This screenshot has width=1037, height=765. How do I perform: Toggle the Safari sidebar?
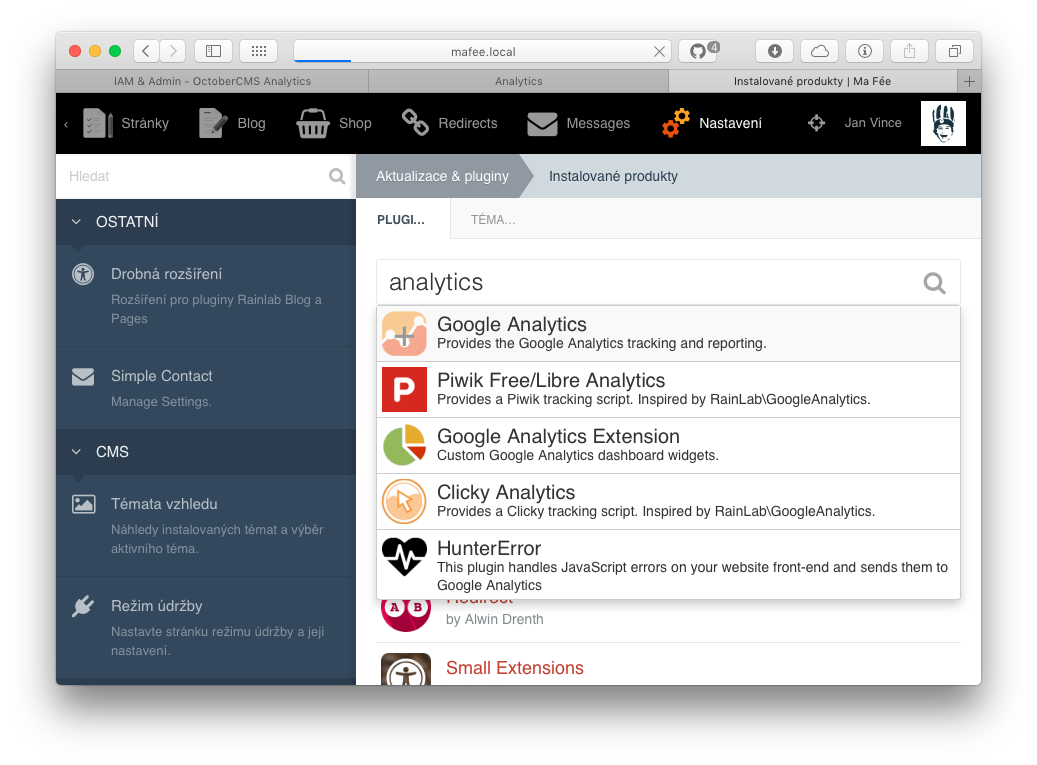pyautogui.click(x=213, y=51)
